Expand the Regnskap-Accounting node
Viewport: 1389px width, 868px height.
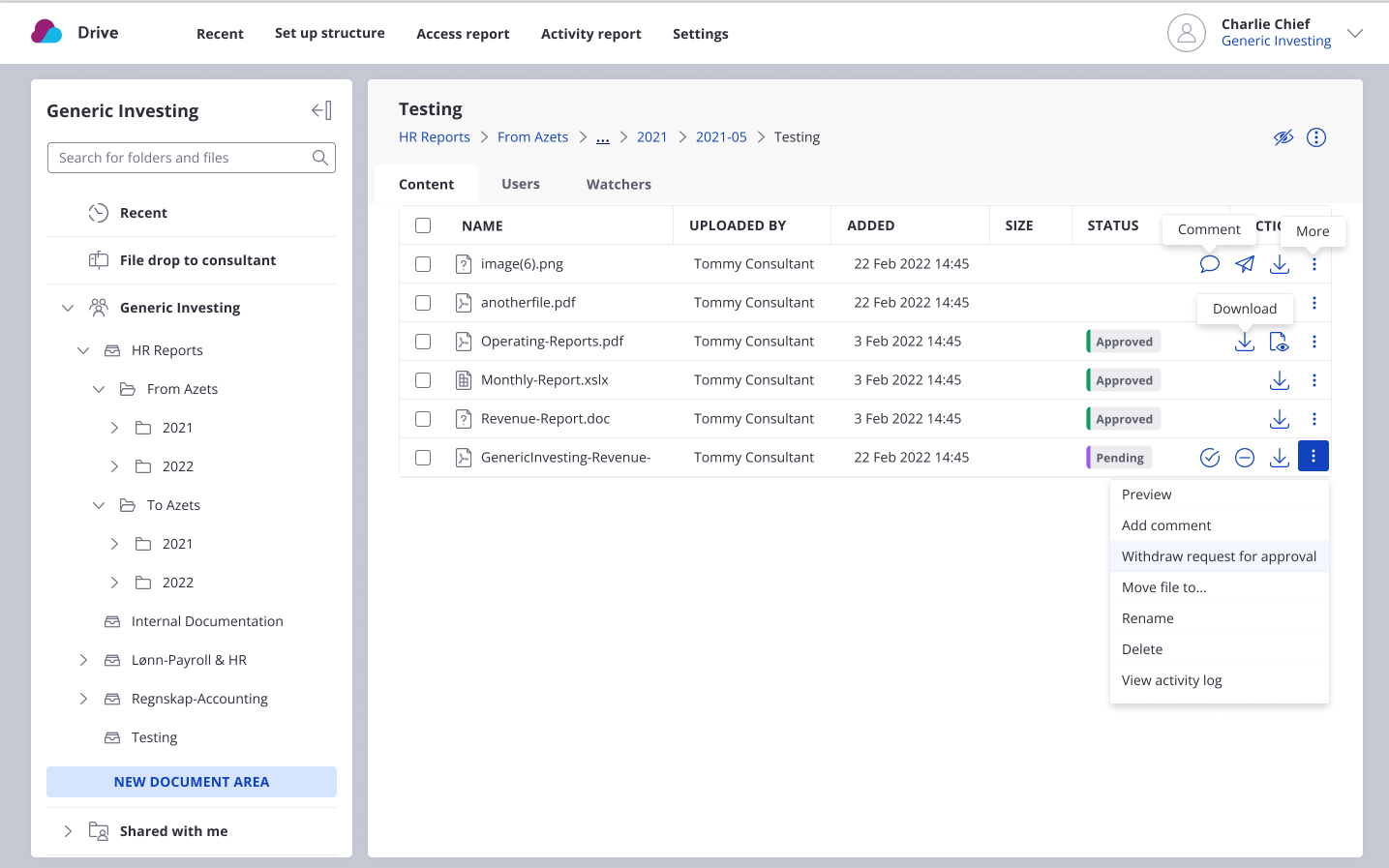[83, 699]
